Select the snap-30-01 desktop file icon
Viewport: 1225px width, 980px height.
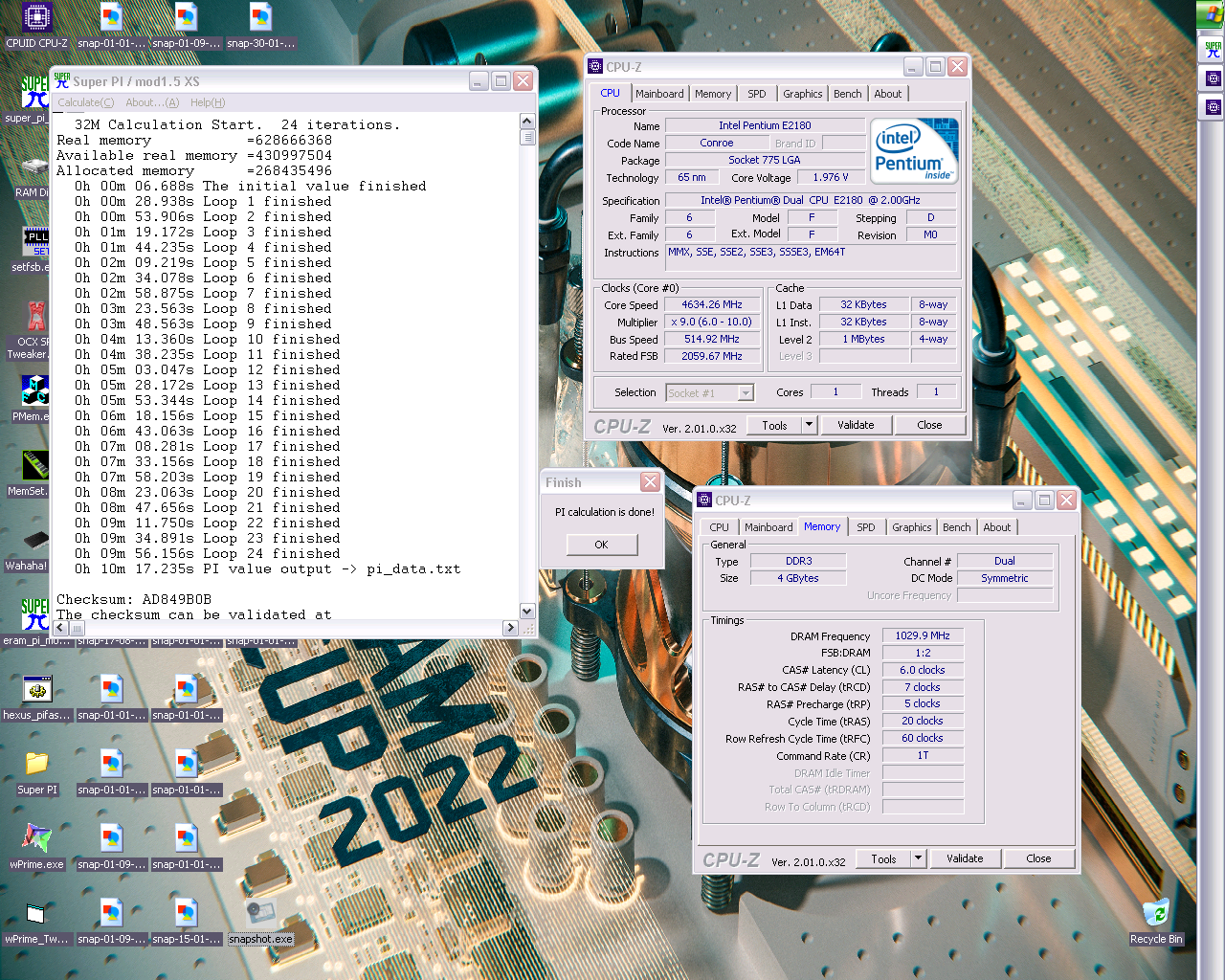click(x=260, y=26)
